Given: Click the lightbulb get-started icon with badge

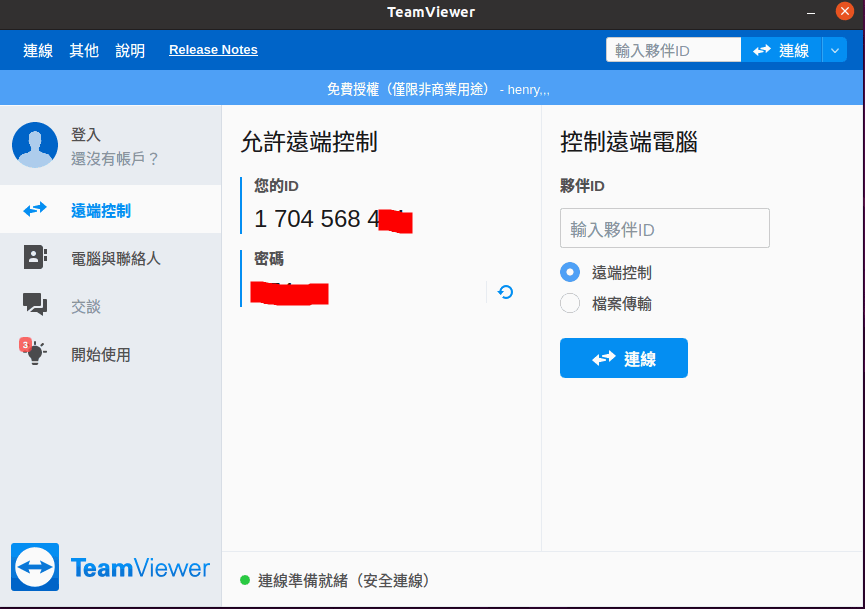Looking at the screenshot, I should [x=33, y=352].
